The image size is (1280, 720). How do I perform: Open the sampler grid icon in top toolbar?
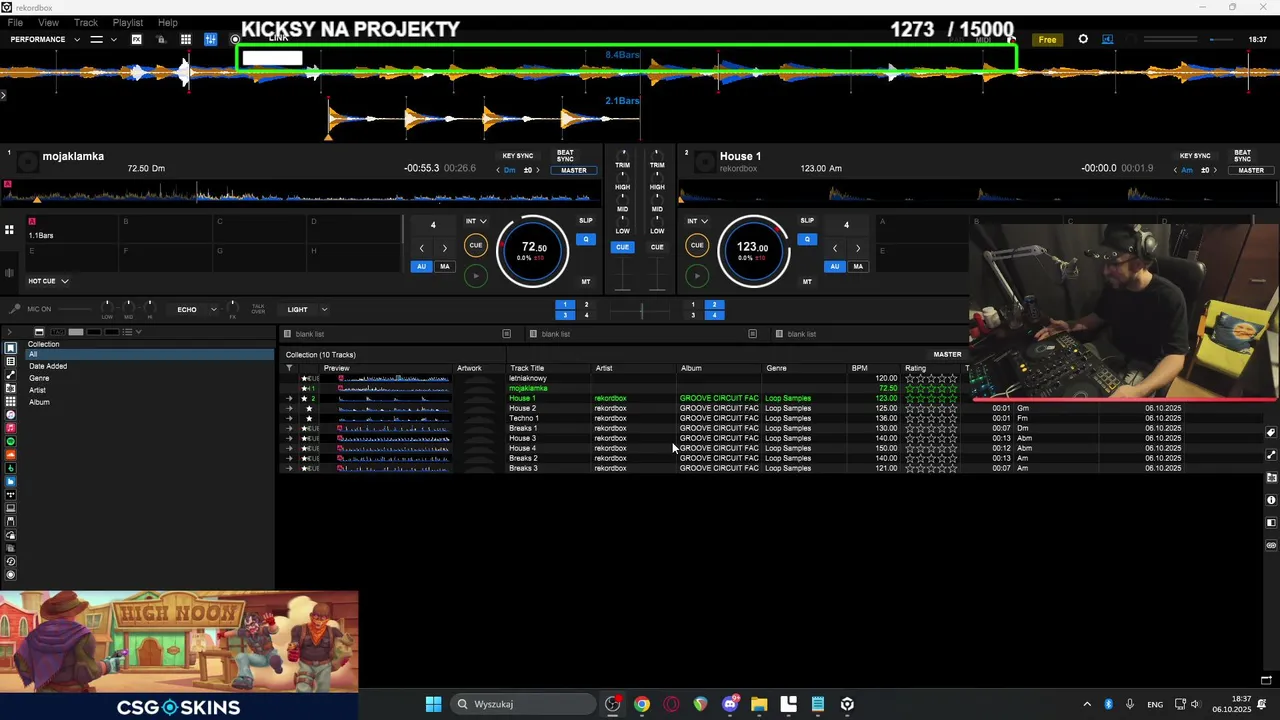click(186, 40)
